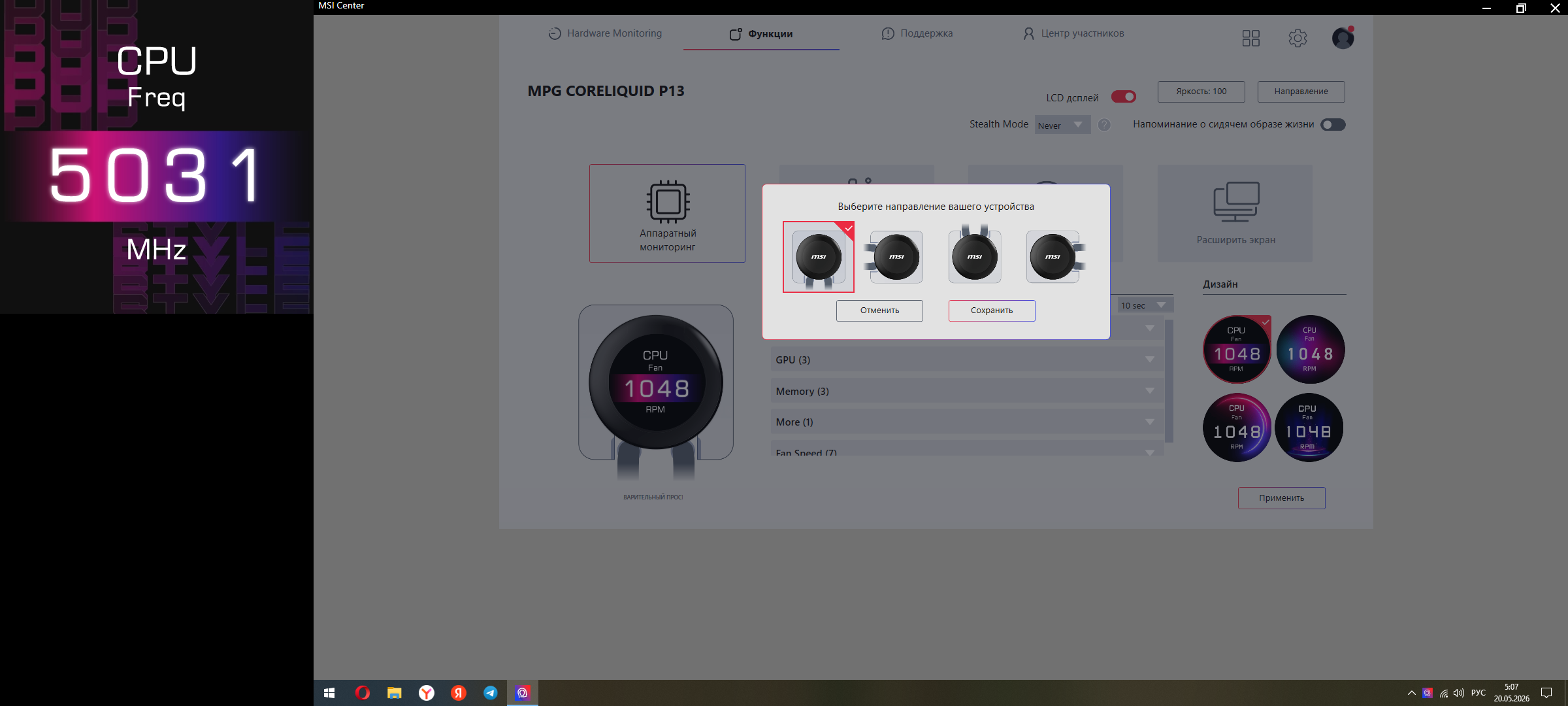Minimize the MSI Center window
Image resolution: width=1568 pixels, height=706 pixels.
coord(1486,8)
